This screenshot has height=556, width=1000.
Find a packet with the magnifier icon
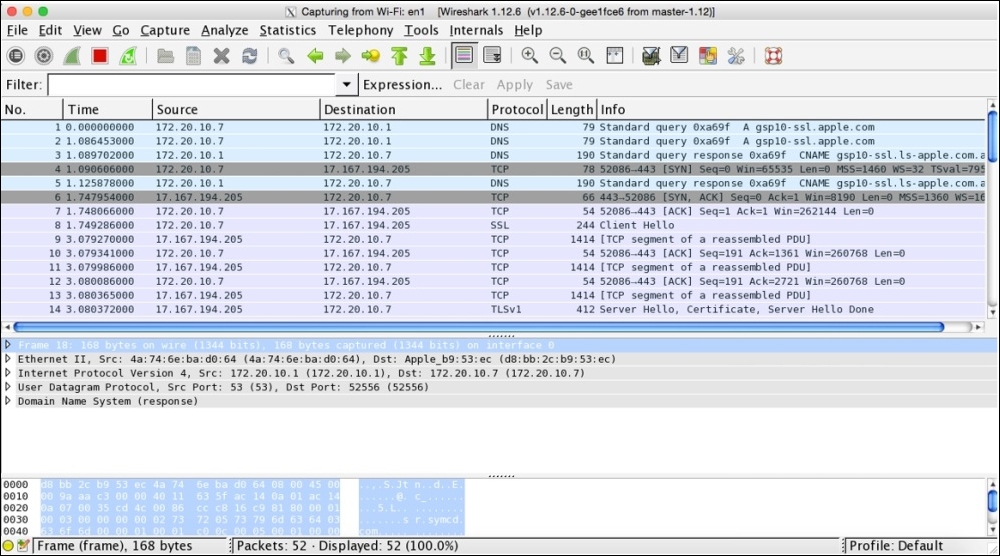coord(286,56)
